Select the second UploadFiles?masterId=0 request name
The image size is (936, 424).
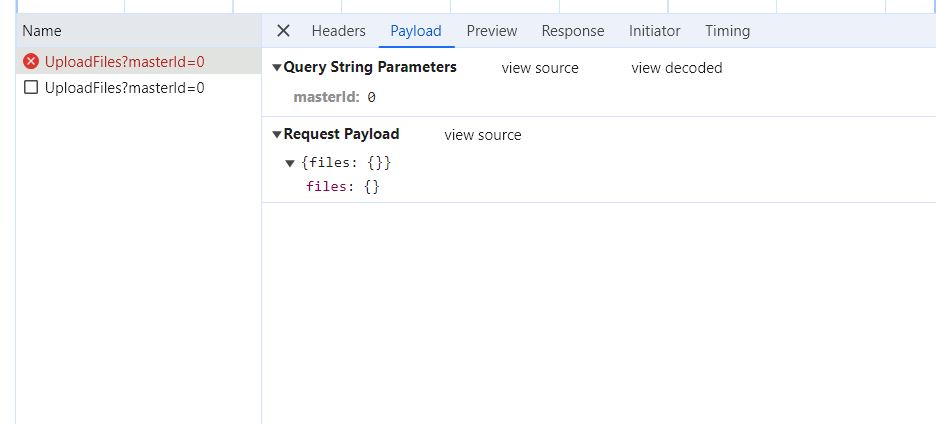point(124,88)
